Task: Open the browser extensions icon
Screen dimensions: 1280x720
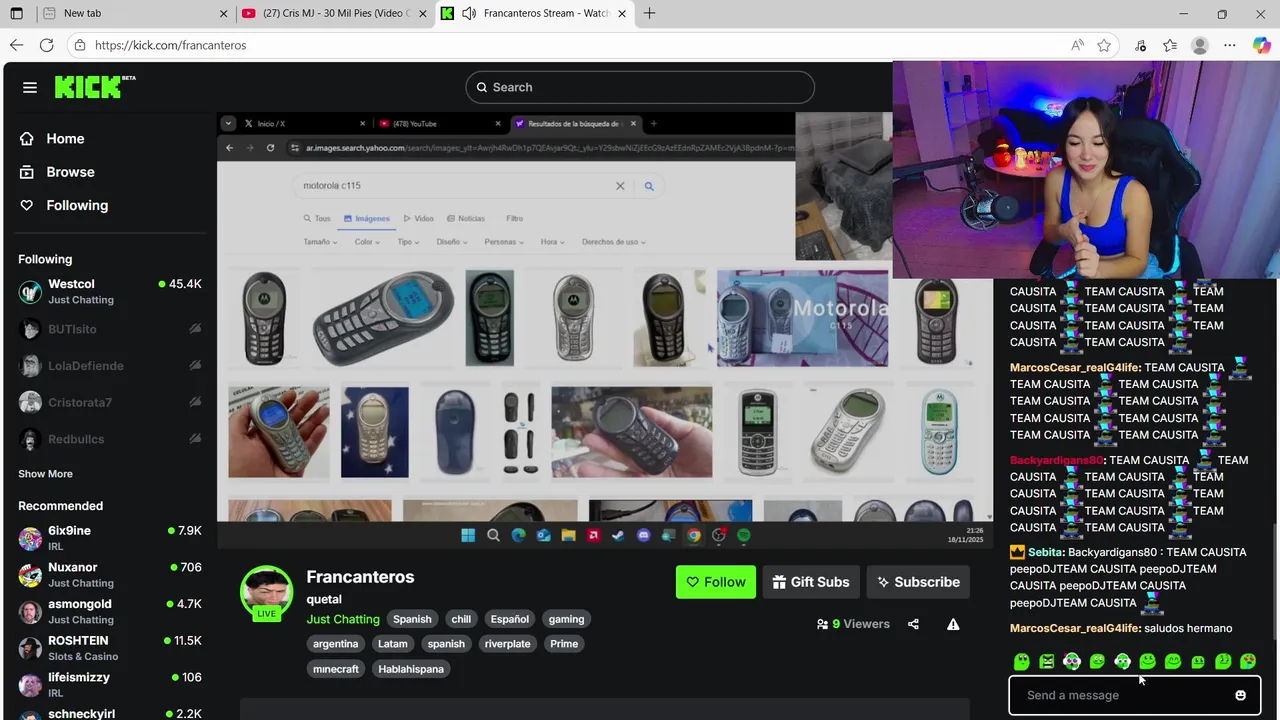Action: click(x=1141, y=45)
